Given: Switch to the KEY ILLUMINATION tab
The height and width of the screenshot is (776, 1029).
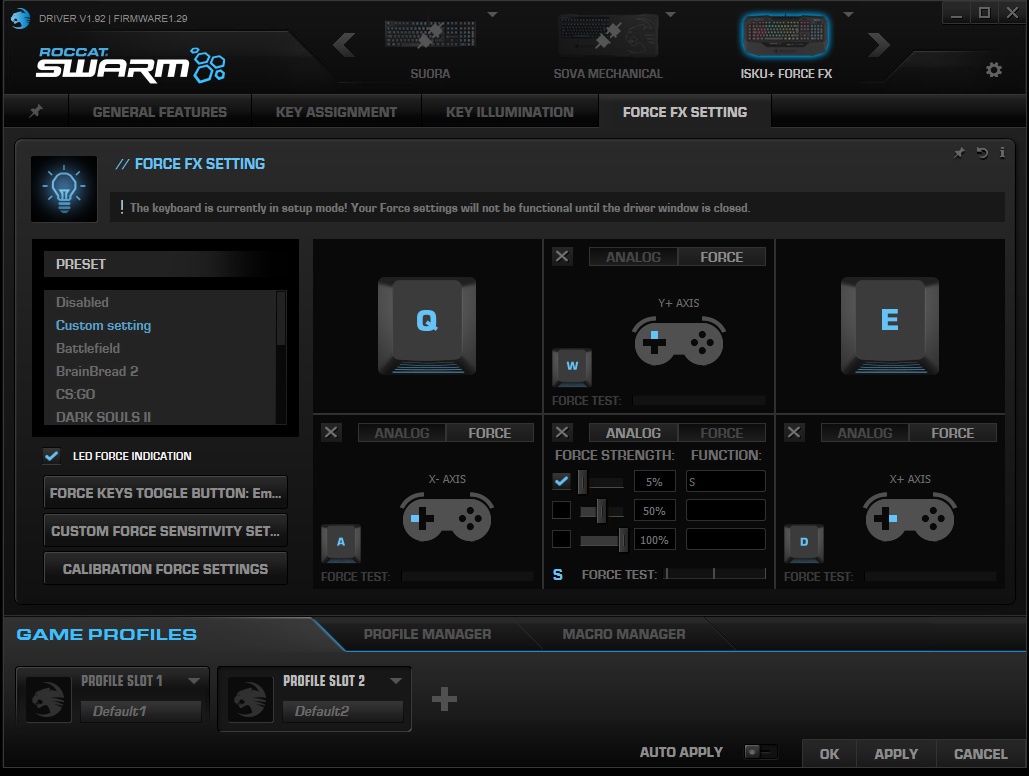Looking at the screenshot, I should click(x=509, y=112).
